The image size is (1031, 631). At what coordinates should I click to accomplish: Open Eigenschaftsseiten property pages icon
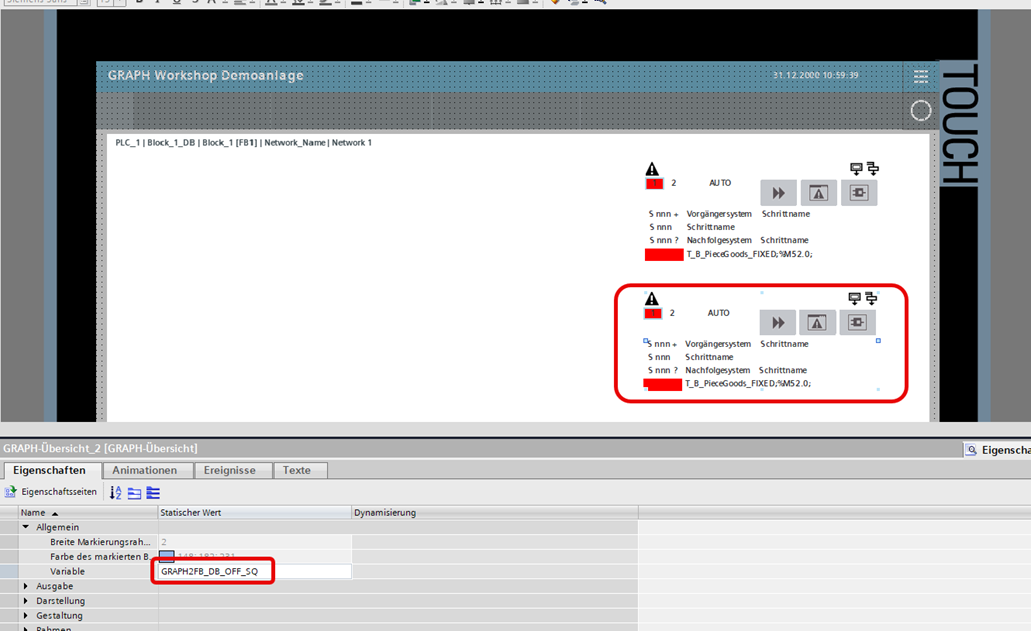point(11,492)
